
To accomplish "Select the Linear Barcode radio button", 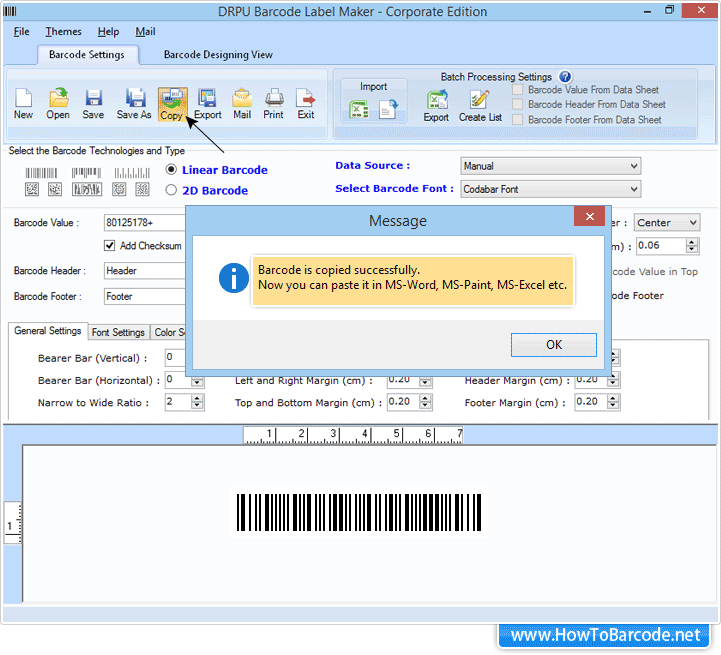I will pos(171,170).
